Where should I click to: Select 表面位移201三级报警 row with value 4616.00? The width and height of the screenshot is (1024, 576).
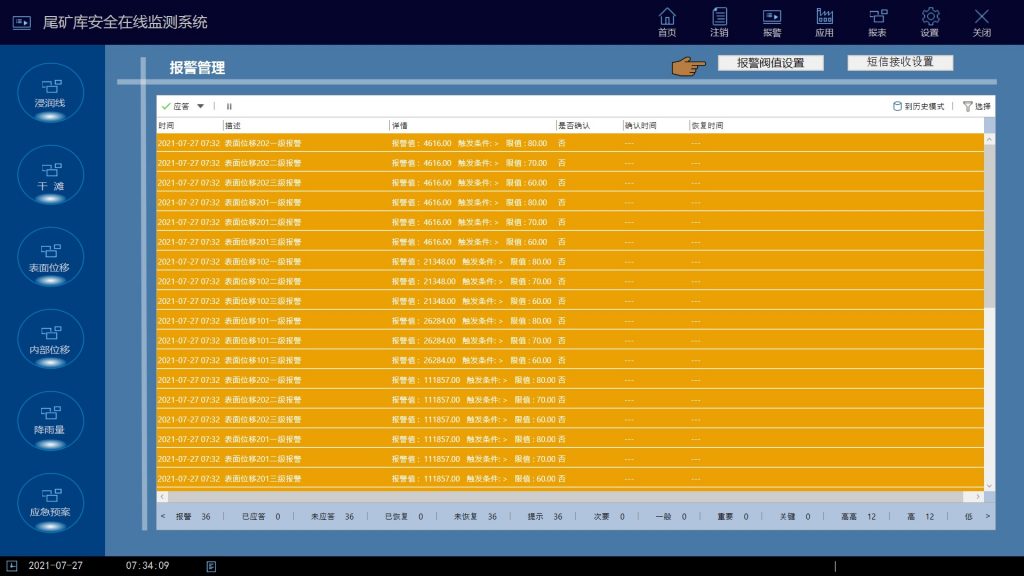point(570,242)
